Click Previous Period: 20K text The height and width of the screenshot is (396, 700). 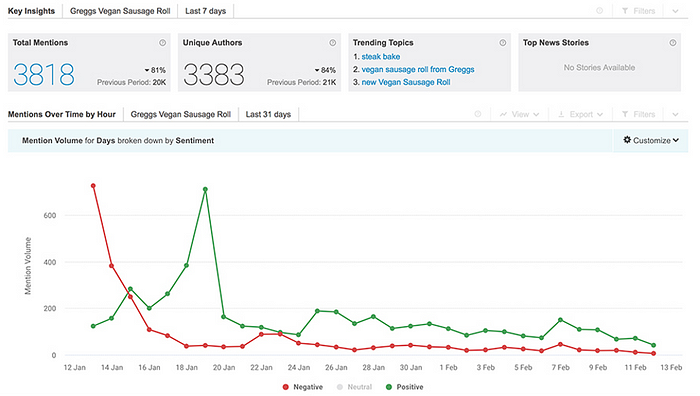(132, 82)
